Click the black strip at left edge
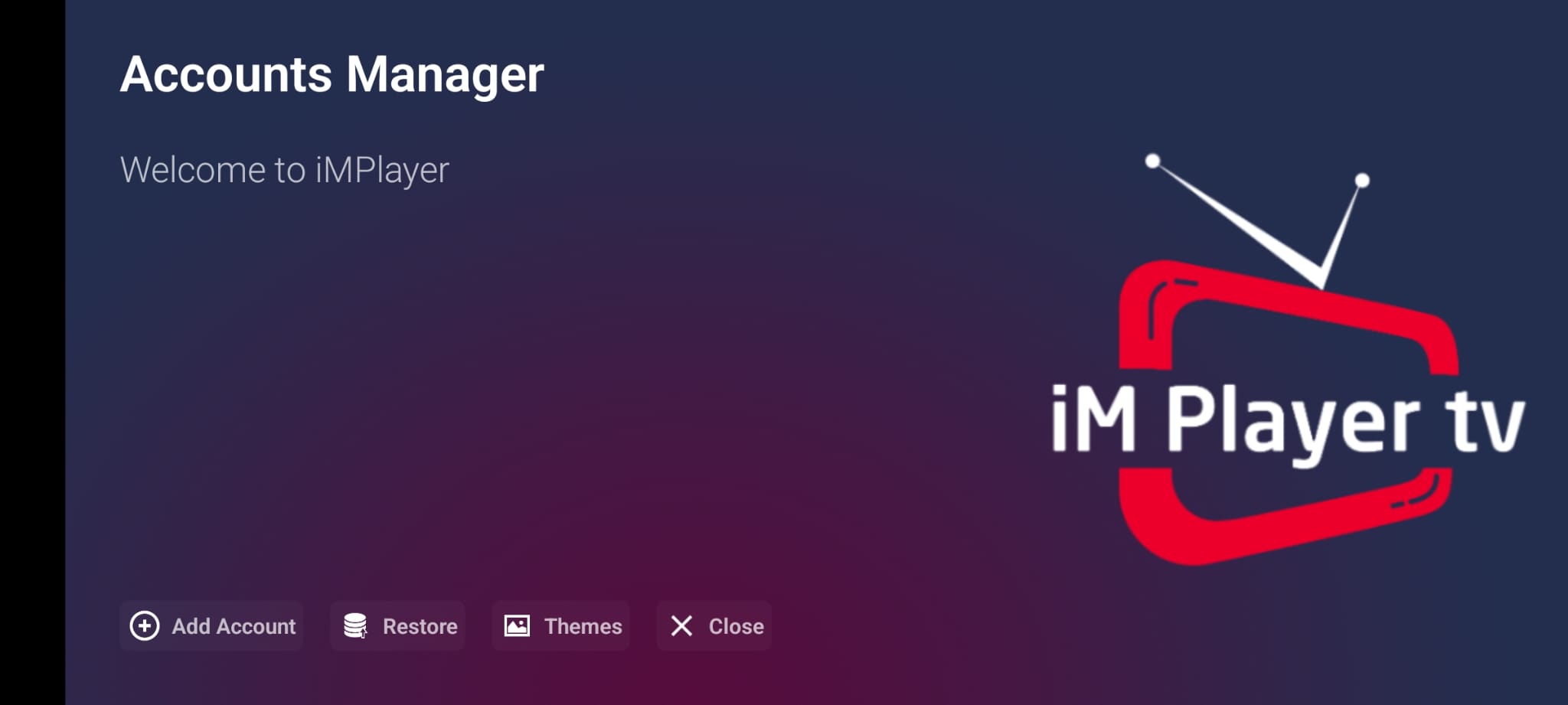This screenshot has width=1568, height=705. click(x=32, y=352)
